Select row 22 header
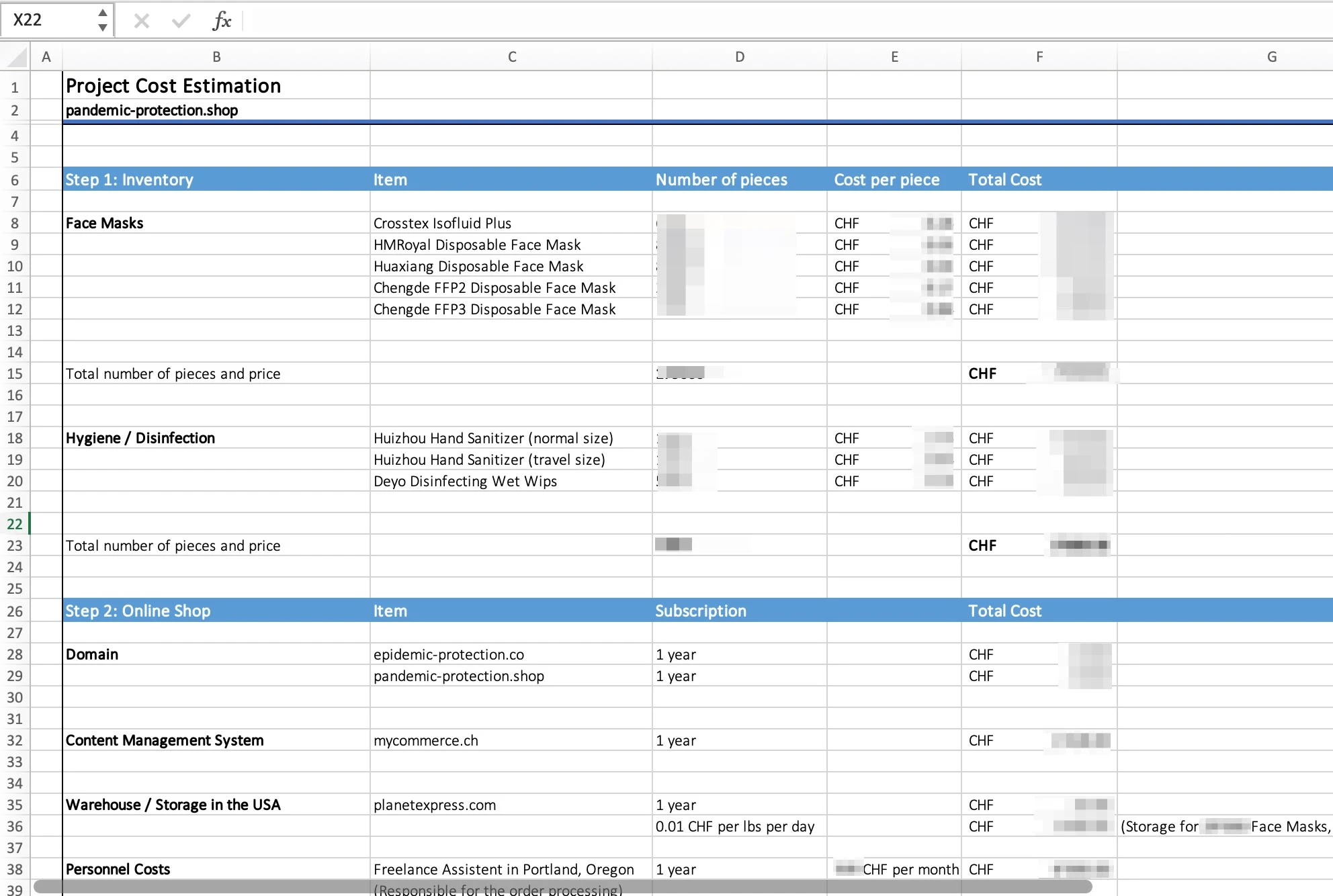The width and height of the screenshot is (1333, 896). (x=15, y=524)
